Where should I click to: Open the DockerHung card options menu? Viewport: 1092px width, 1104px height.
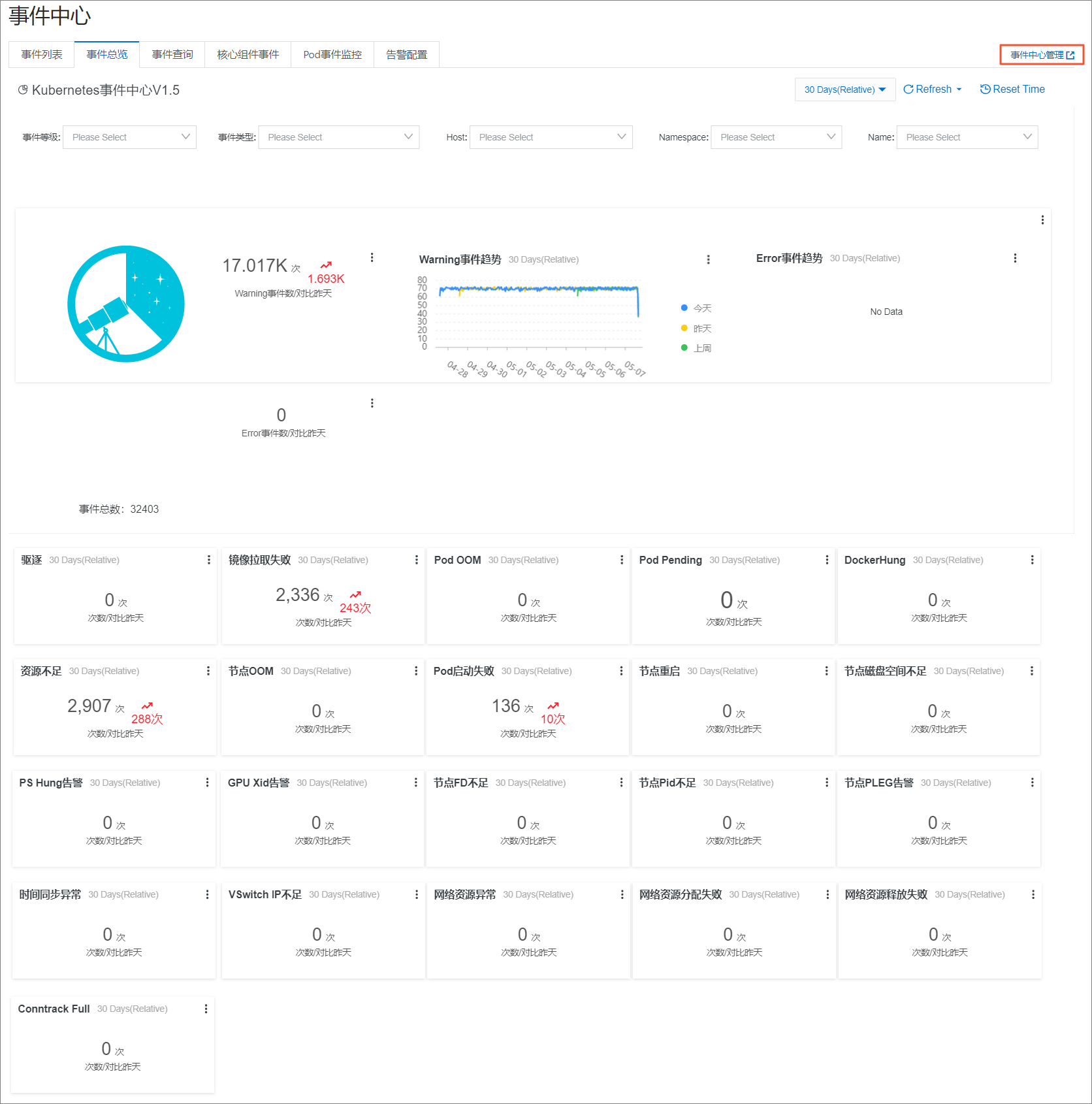point(1032,560)
